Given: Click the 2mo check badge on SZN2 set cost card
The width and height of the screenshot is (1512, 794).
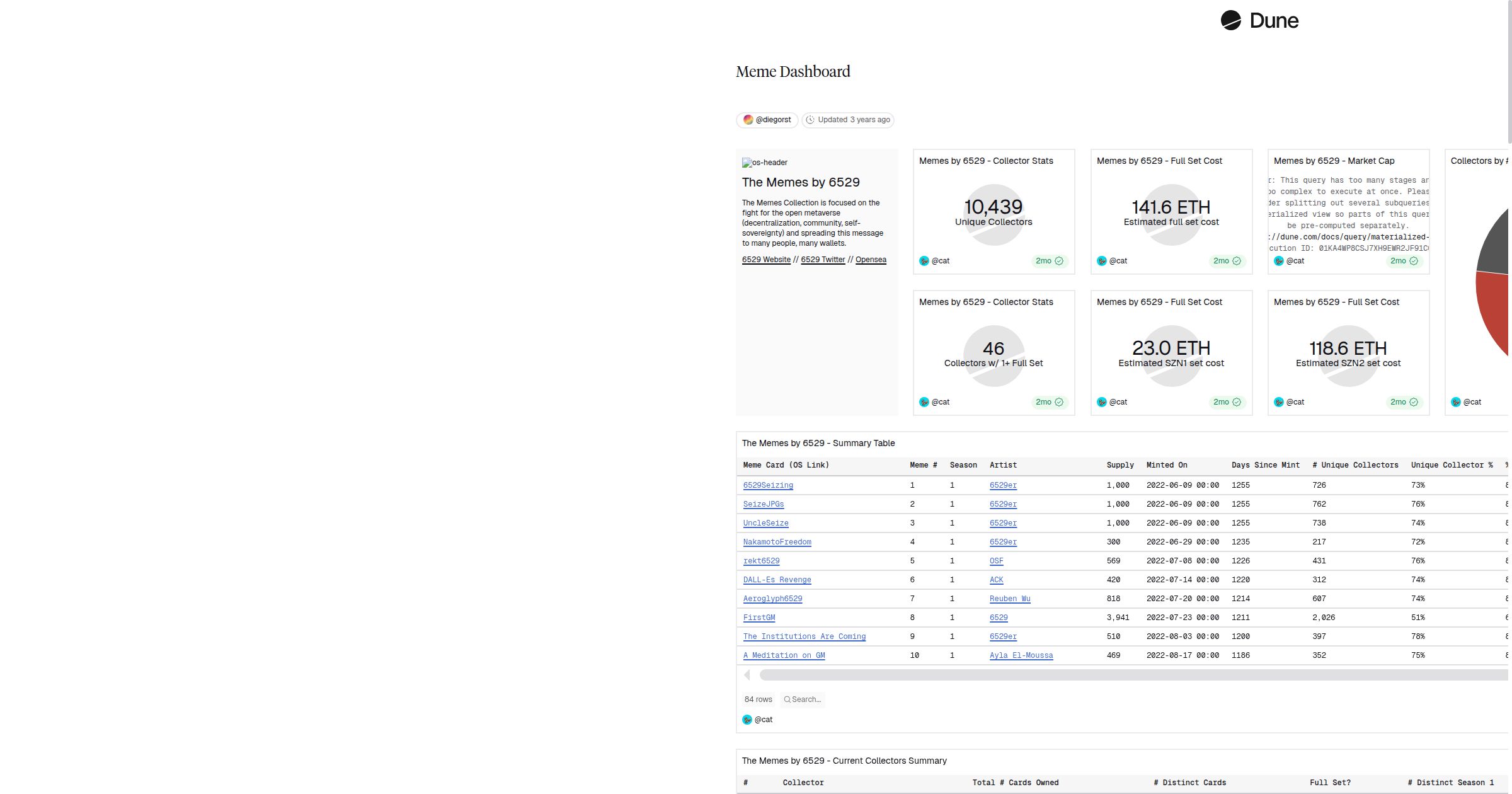Looking at the screenshot, I should [1404, 402].
